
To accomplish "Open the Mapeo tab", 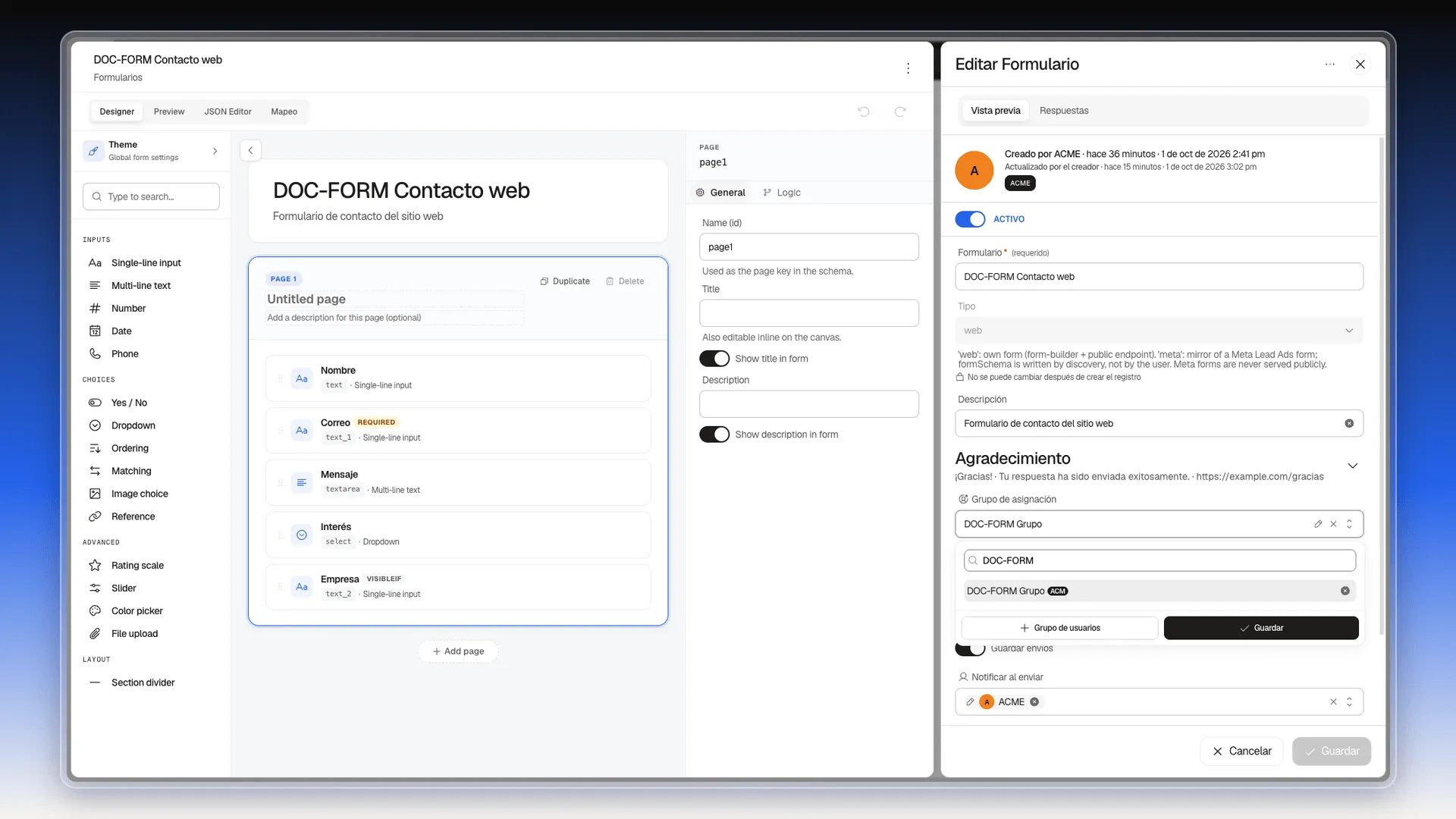I will click(284, 111).
